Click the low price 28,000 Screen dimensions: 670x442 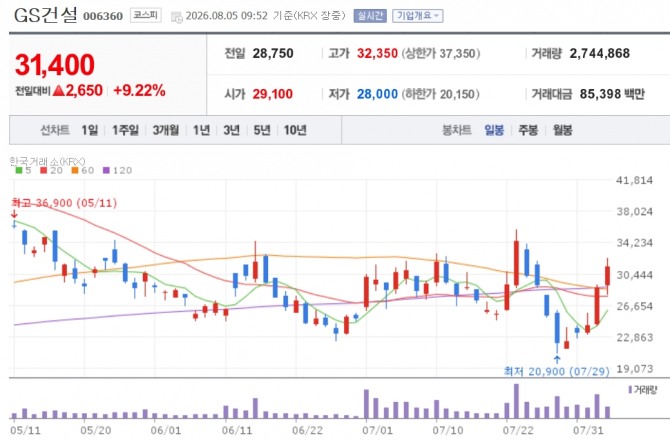(x=377, y=94)
